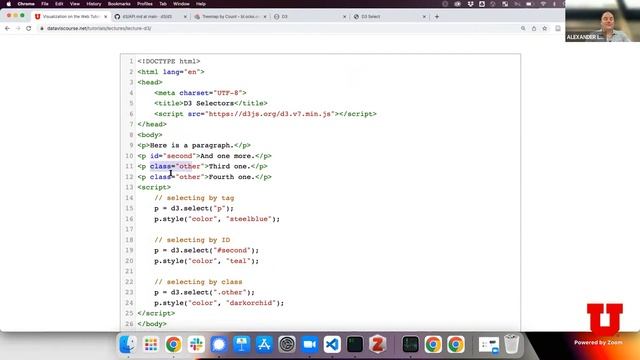Click the '<!DOCTYPE html>' line
Image resolution: width=640 pixels, height=360 pixels.
pos(169,61)
